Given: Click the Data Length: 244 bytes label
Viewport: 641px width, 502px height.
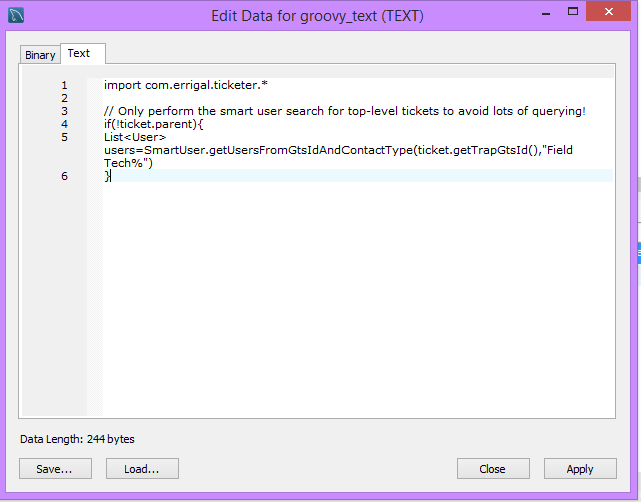Looking at the screenshot, I should click(x=77, y=439).
